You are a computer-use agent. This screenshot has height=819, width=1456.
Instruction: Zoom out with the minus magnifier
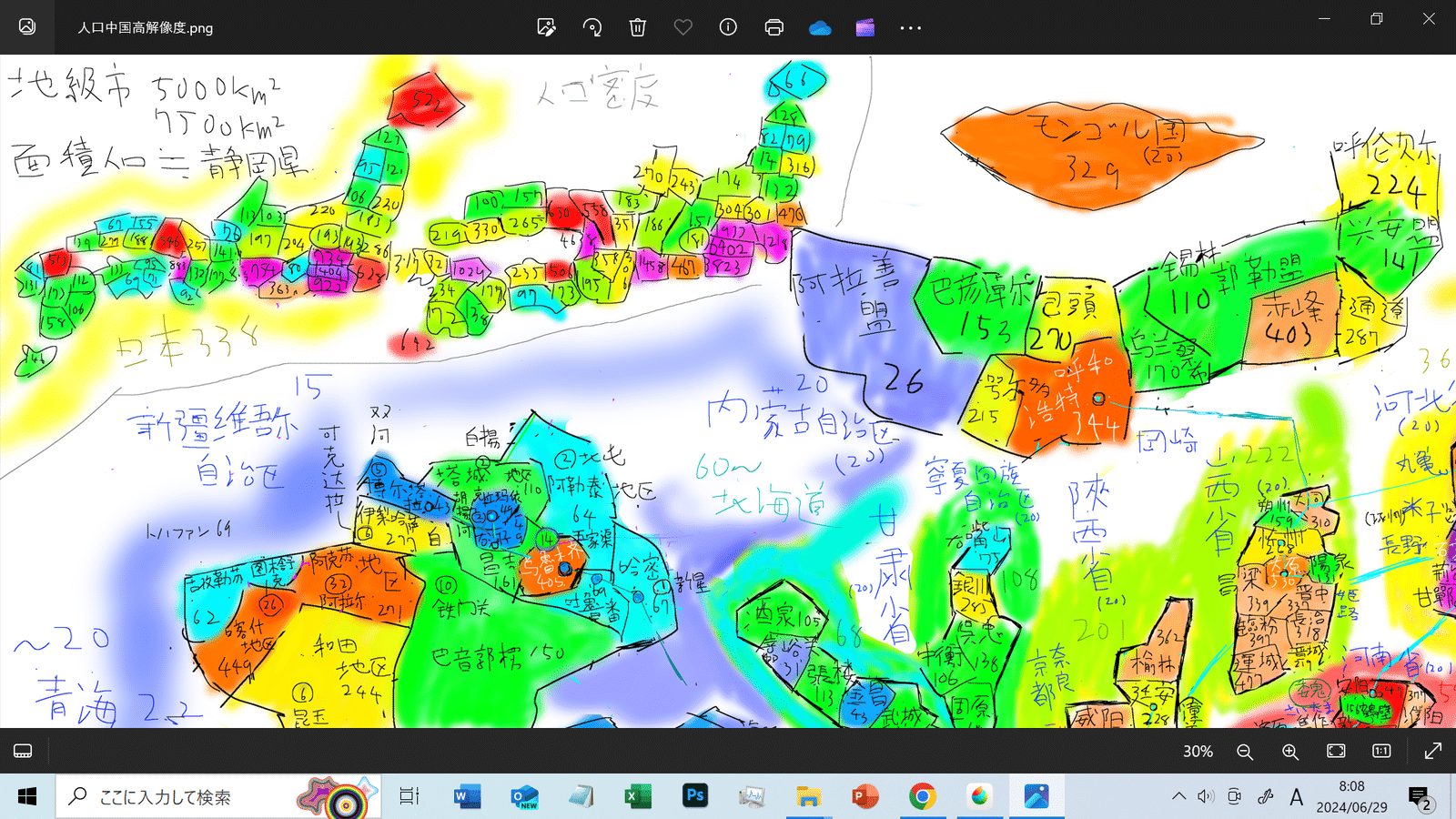pos(1245,752)
